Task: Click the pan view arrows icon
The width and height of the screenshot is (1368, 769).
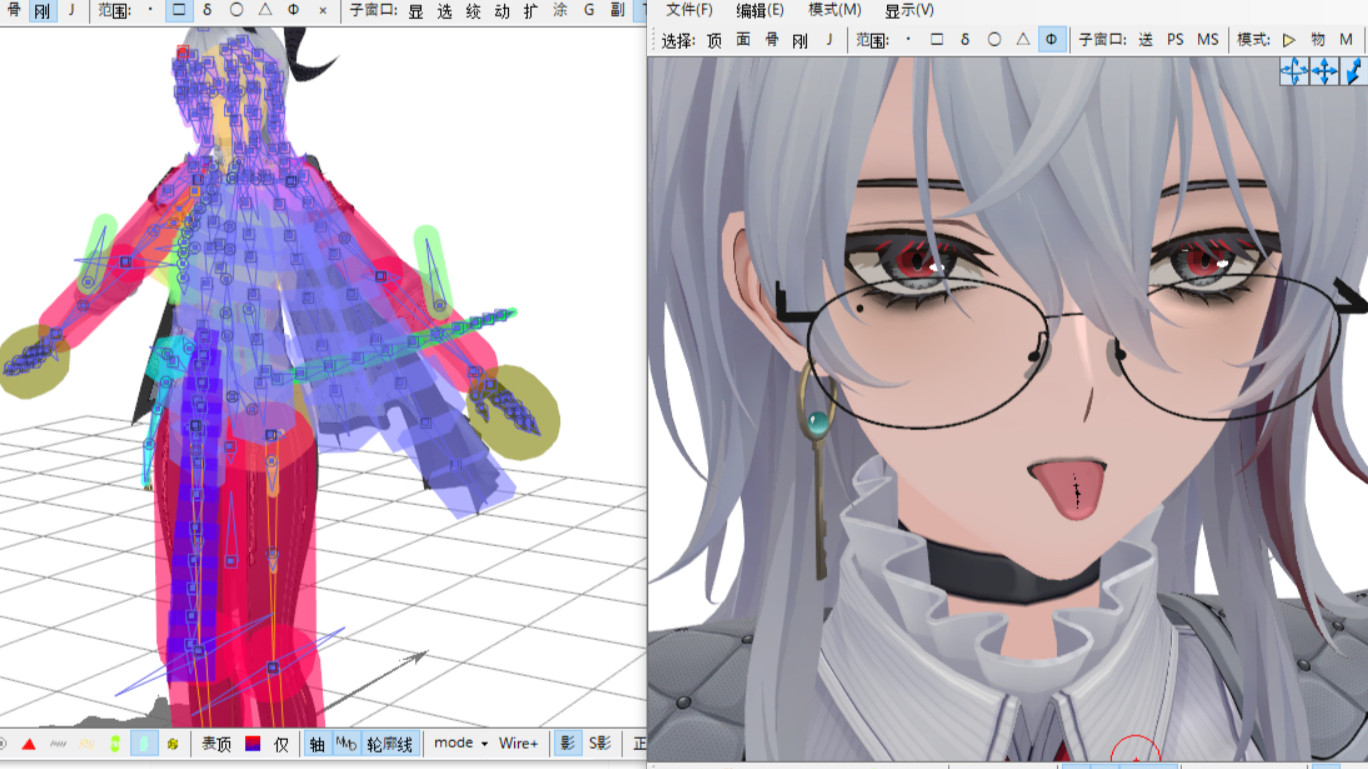Action: pyautogui.click(x=1324, y=71)
